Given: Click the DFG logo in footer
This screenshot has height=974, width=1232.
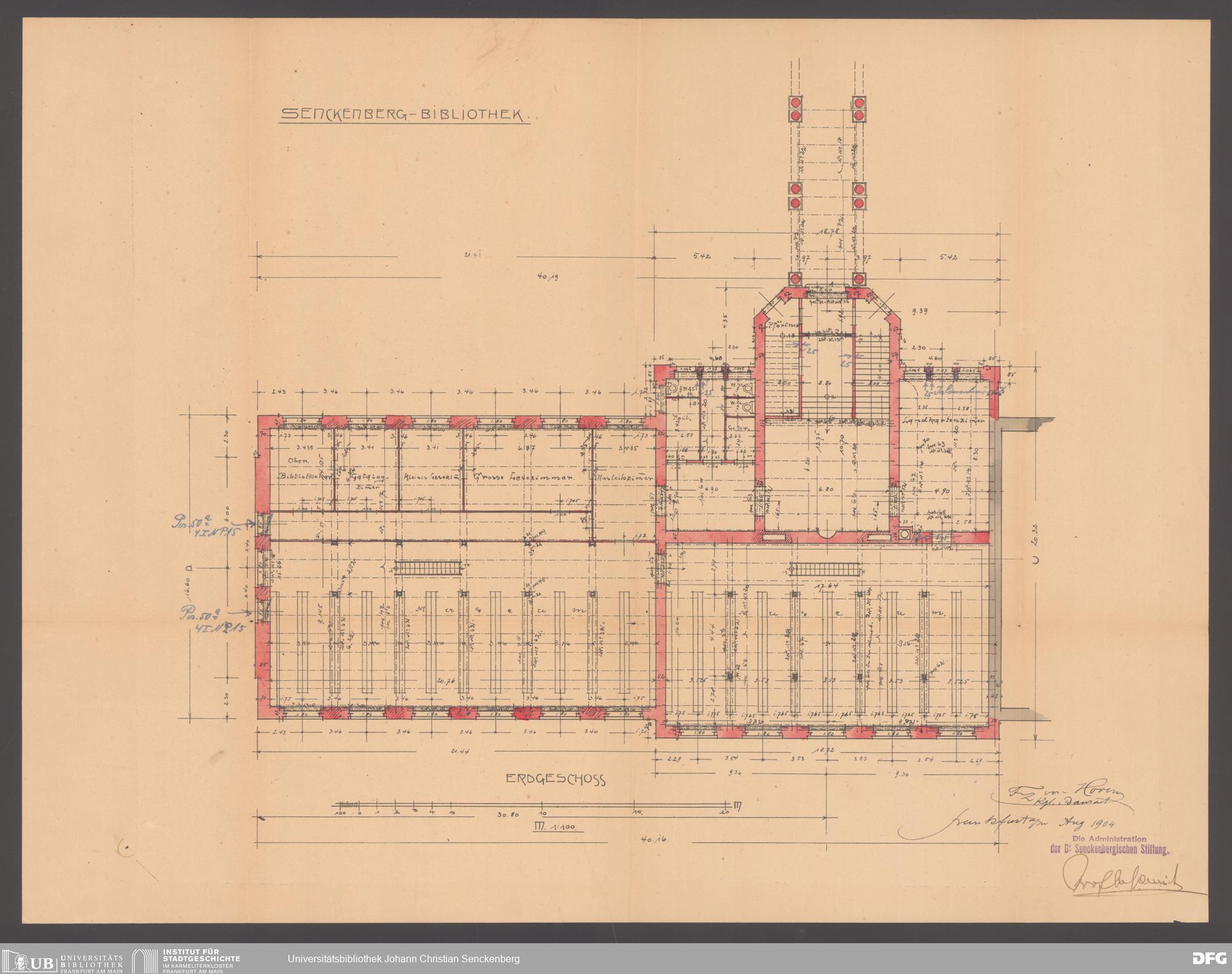Looking at the screenshot, I should pos(1207,959).
